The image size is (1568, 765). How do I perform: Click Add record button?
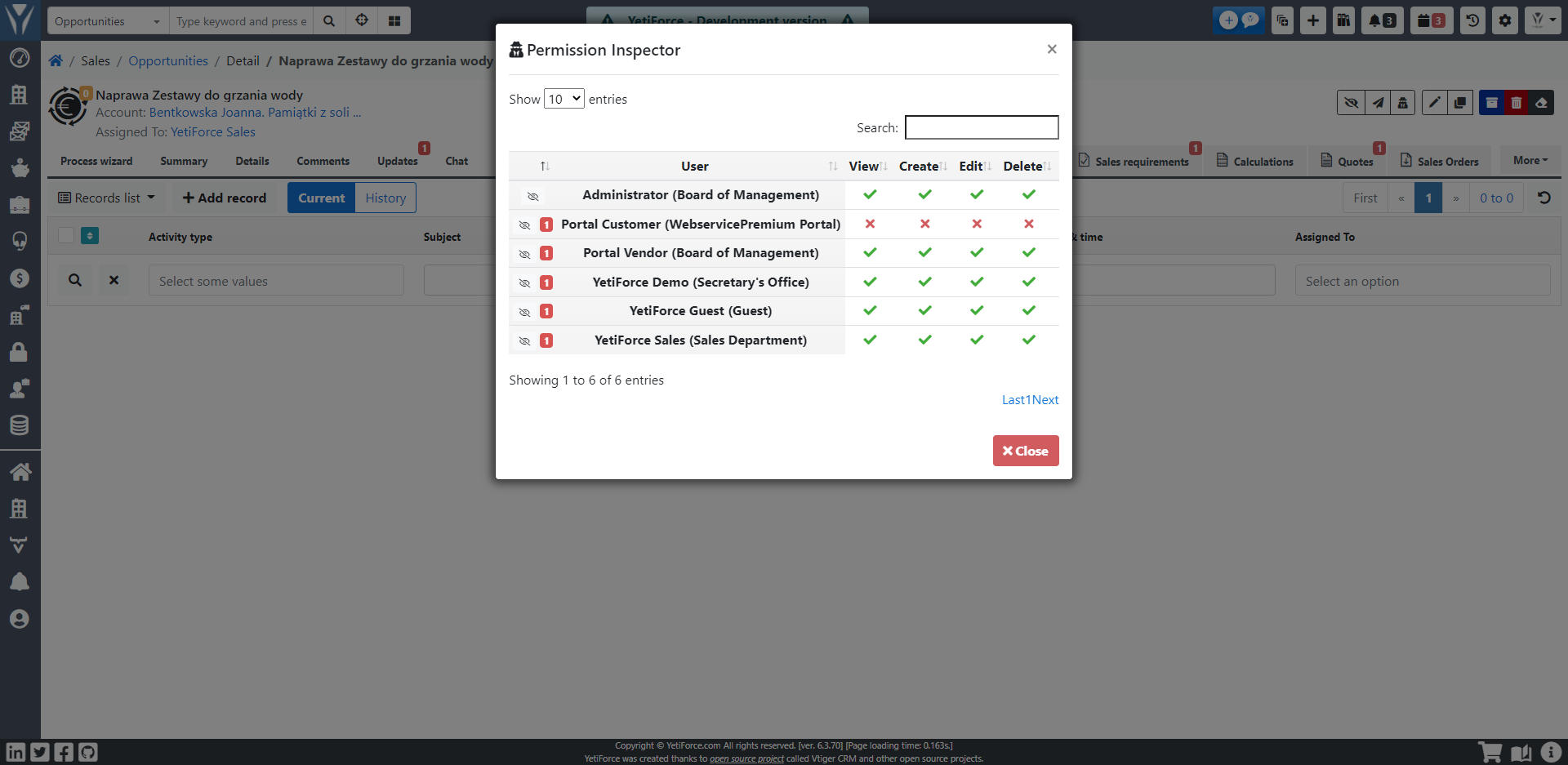(225, 198)
